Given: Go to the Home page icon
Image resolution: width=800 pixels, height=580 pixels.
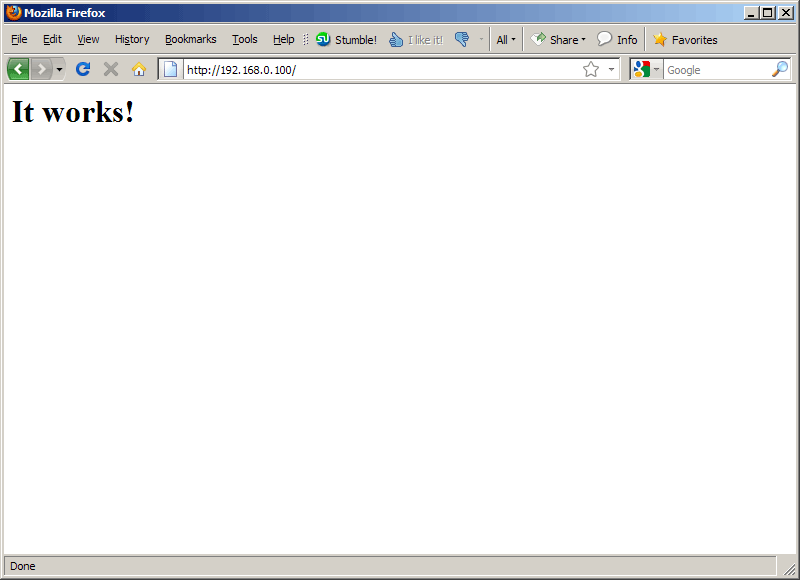Looking at the screenshot, I should (x=139, y=69).
